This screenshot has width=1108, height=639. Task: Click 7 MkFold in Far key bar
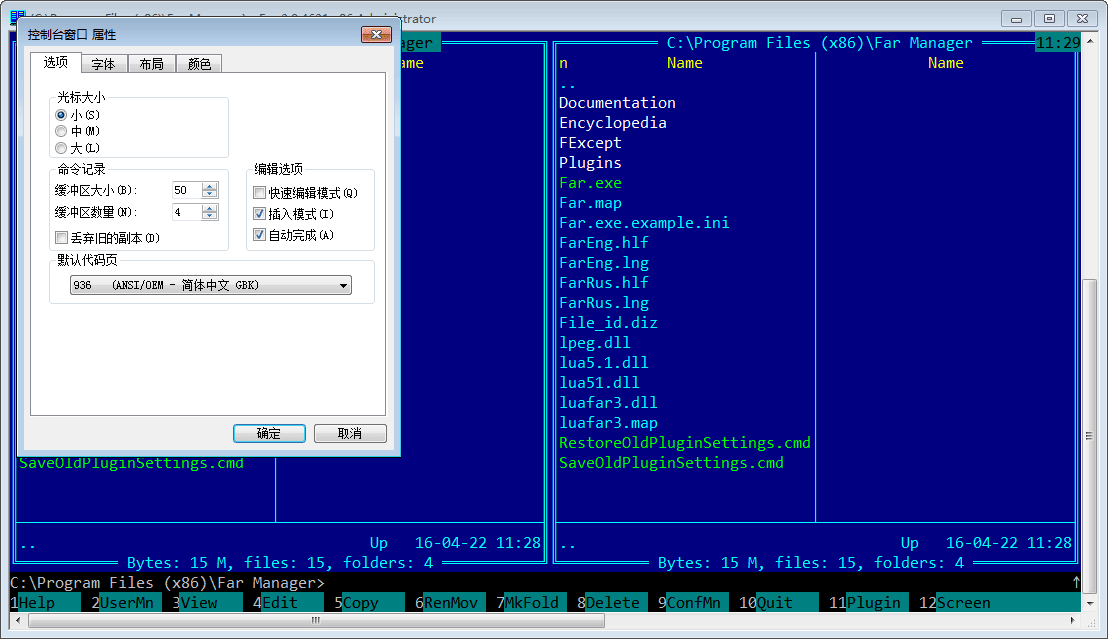531,603
